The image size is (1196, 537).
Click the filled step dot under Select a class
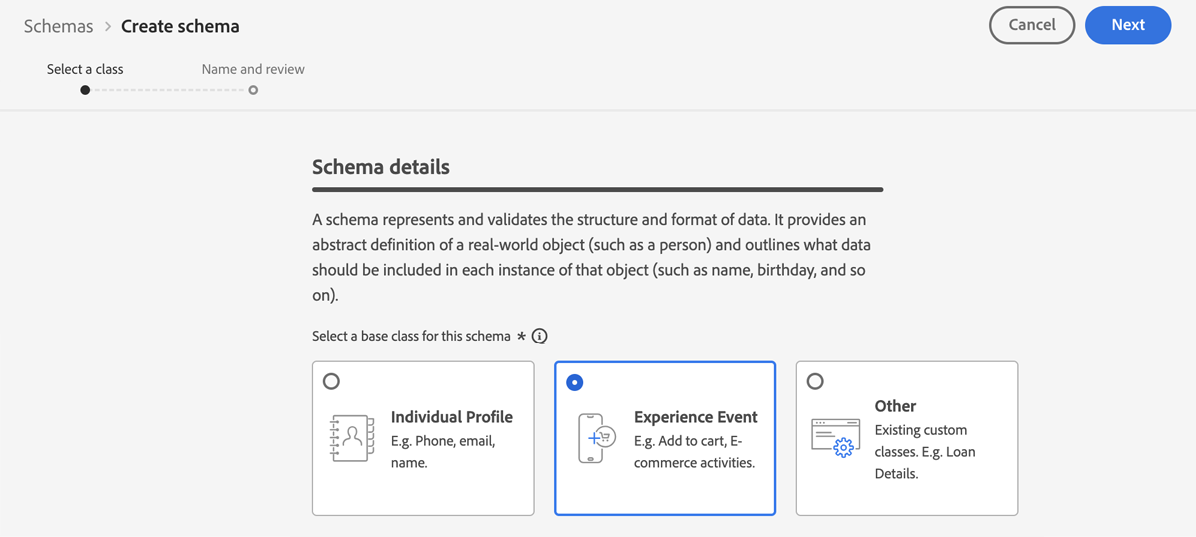(x=85, y=90)
